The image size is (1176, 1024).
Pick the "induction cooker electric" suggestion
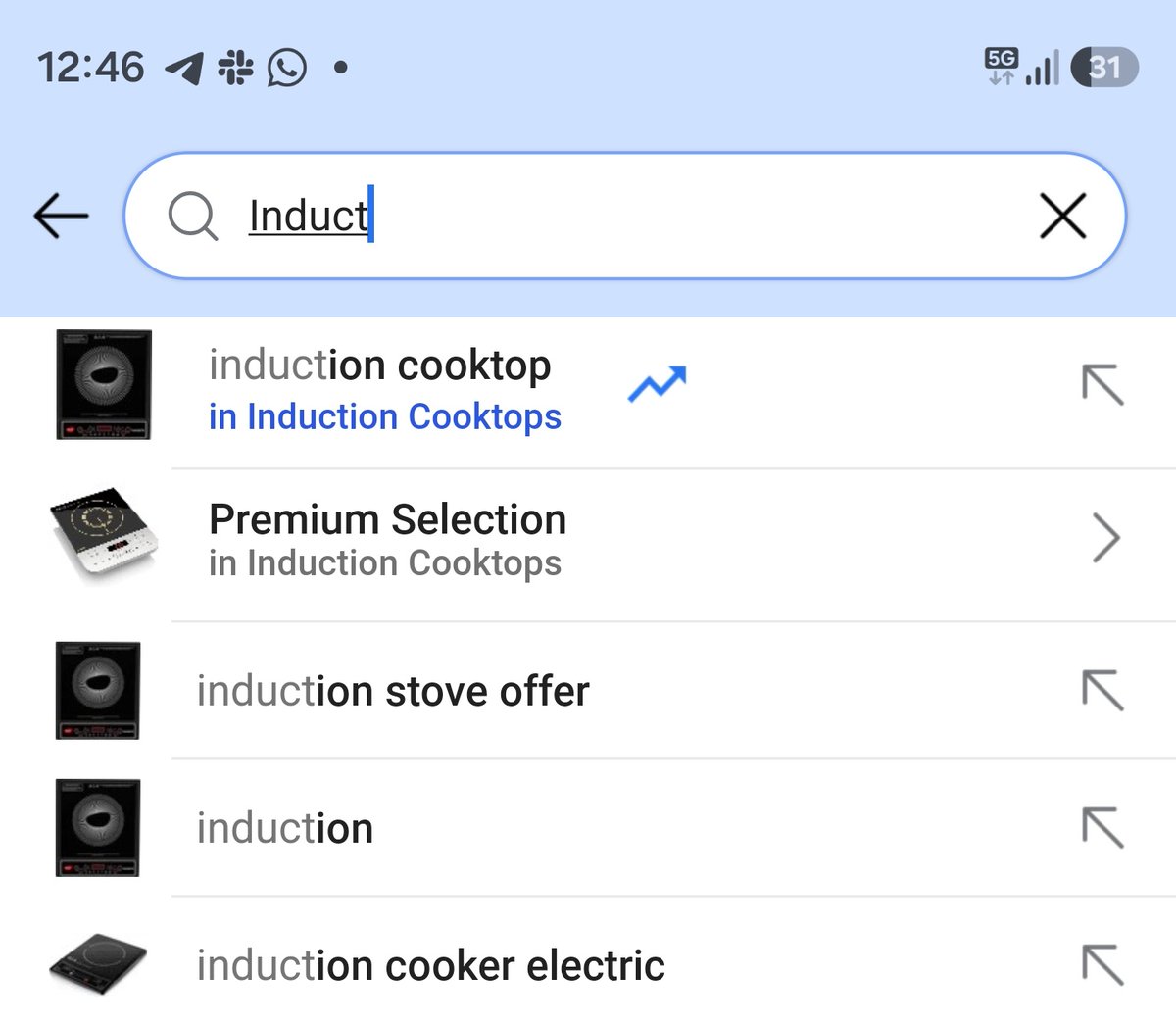tap(430, 966)
